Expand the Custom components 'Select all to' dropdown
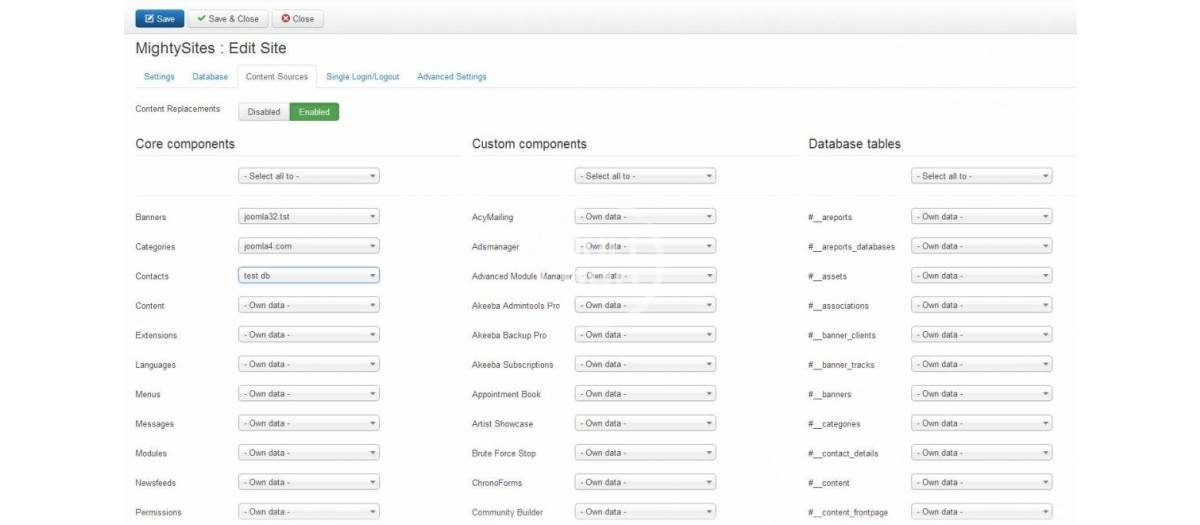 [645, 176]
